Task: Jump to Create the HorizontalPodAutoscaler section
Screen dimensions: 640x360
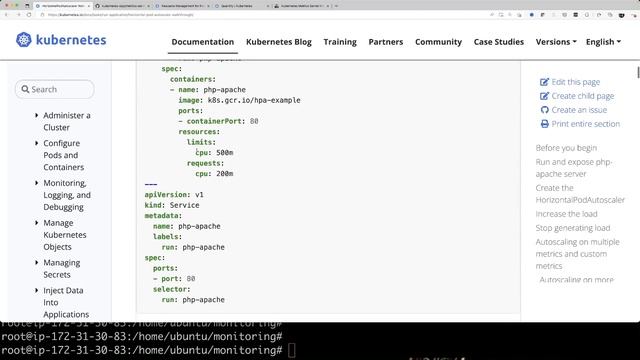Action: tap(580, 194)
